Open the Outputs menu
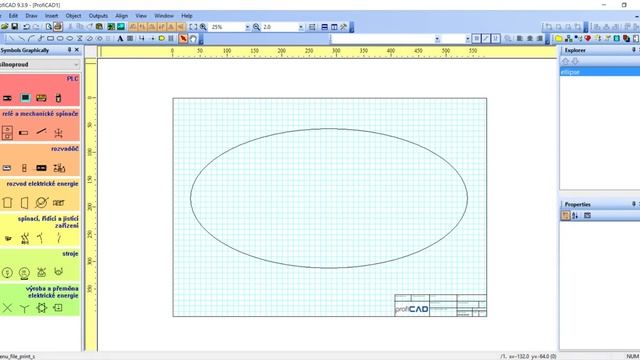 pos(98,16)
